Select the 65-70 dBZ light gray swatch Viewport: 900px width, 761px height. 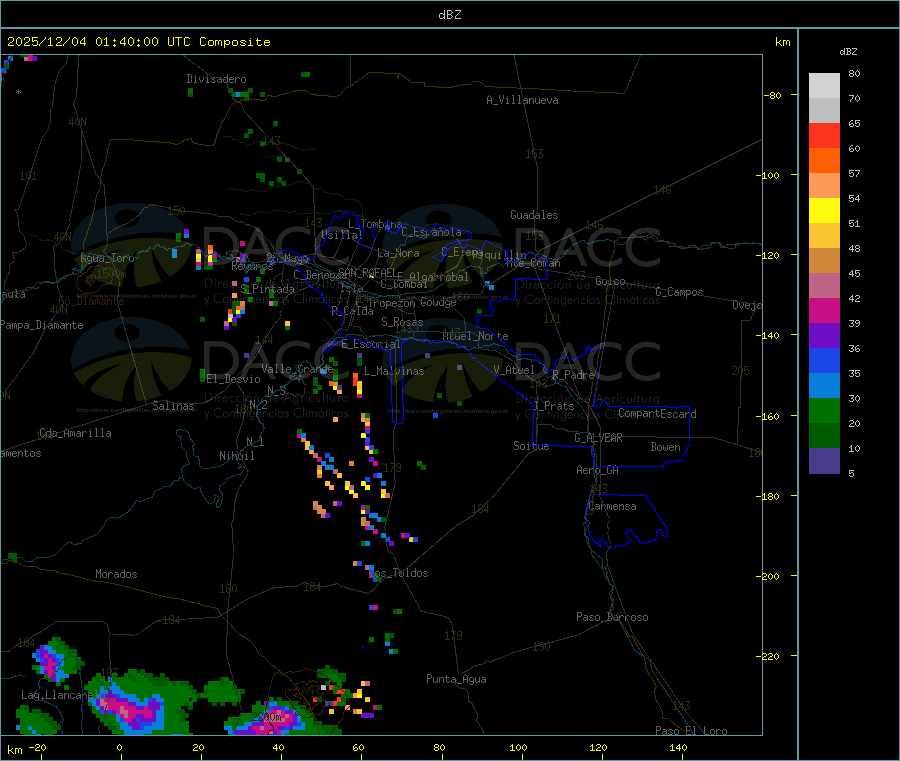(x=824, y=111)
